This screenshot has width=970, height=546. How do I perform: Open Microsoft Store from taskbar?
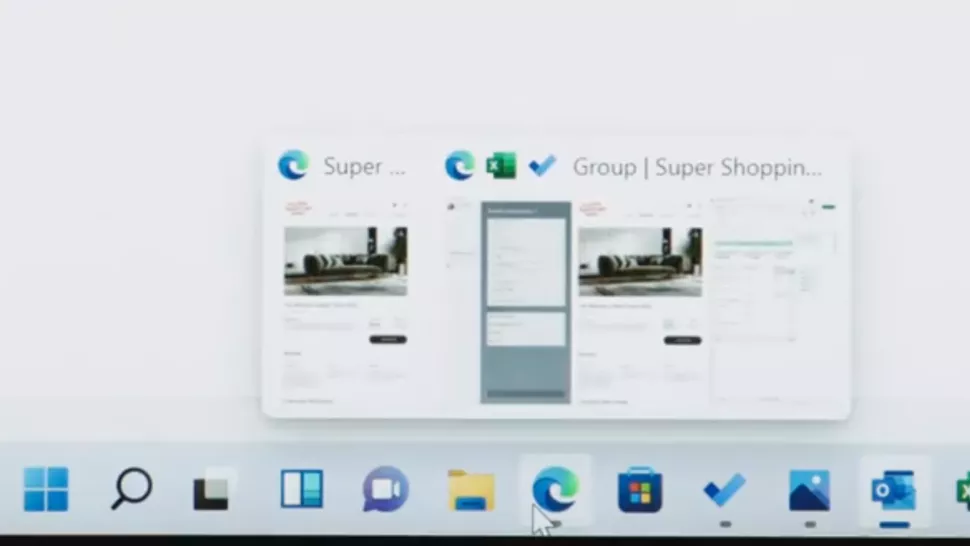click(640, 490)
